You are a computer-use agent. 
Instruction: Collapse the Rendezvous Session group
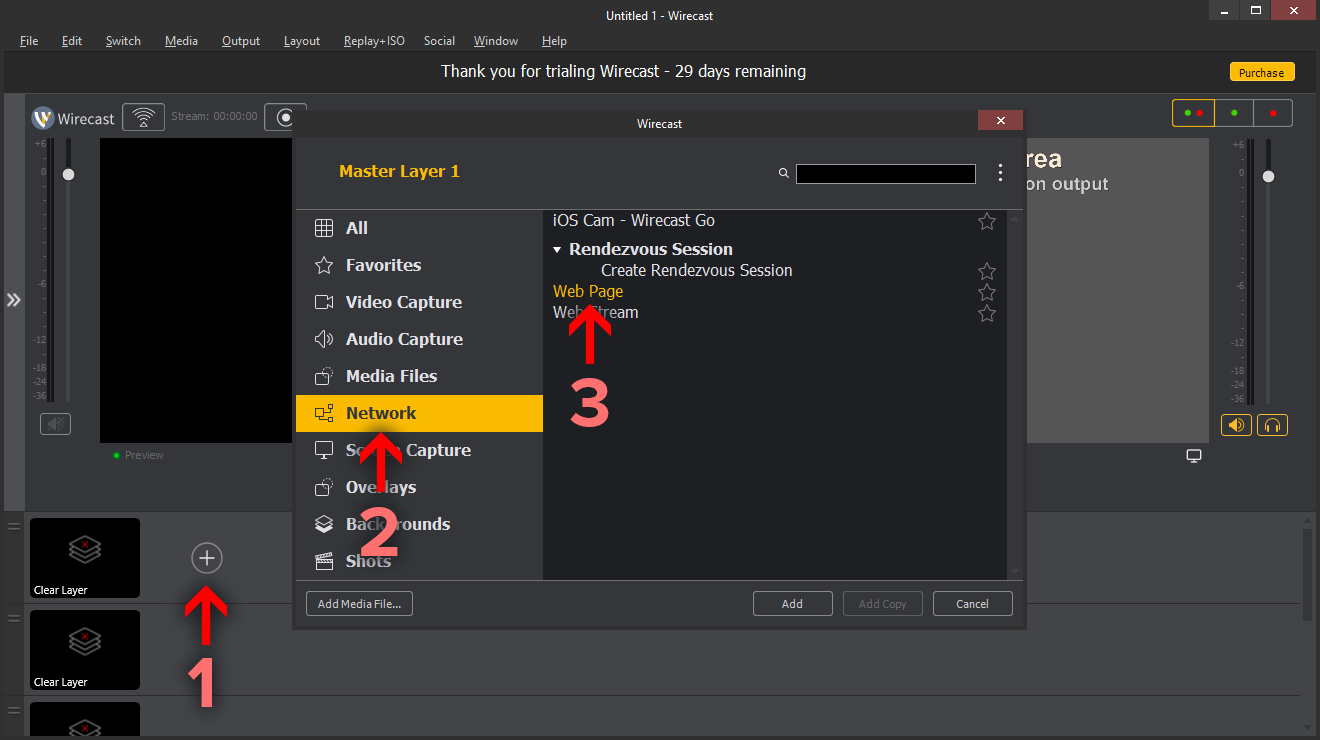557,250
